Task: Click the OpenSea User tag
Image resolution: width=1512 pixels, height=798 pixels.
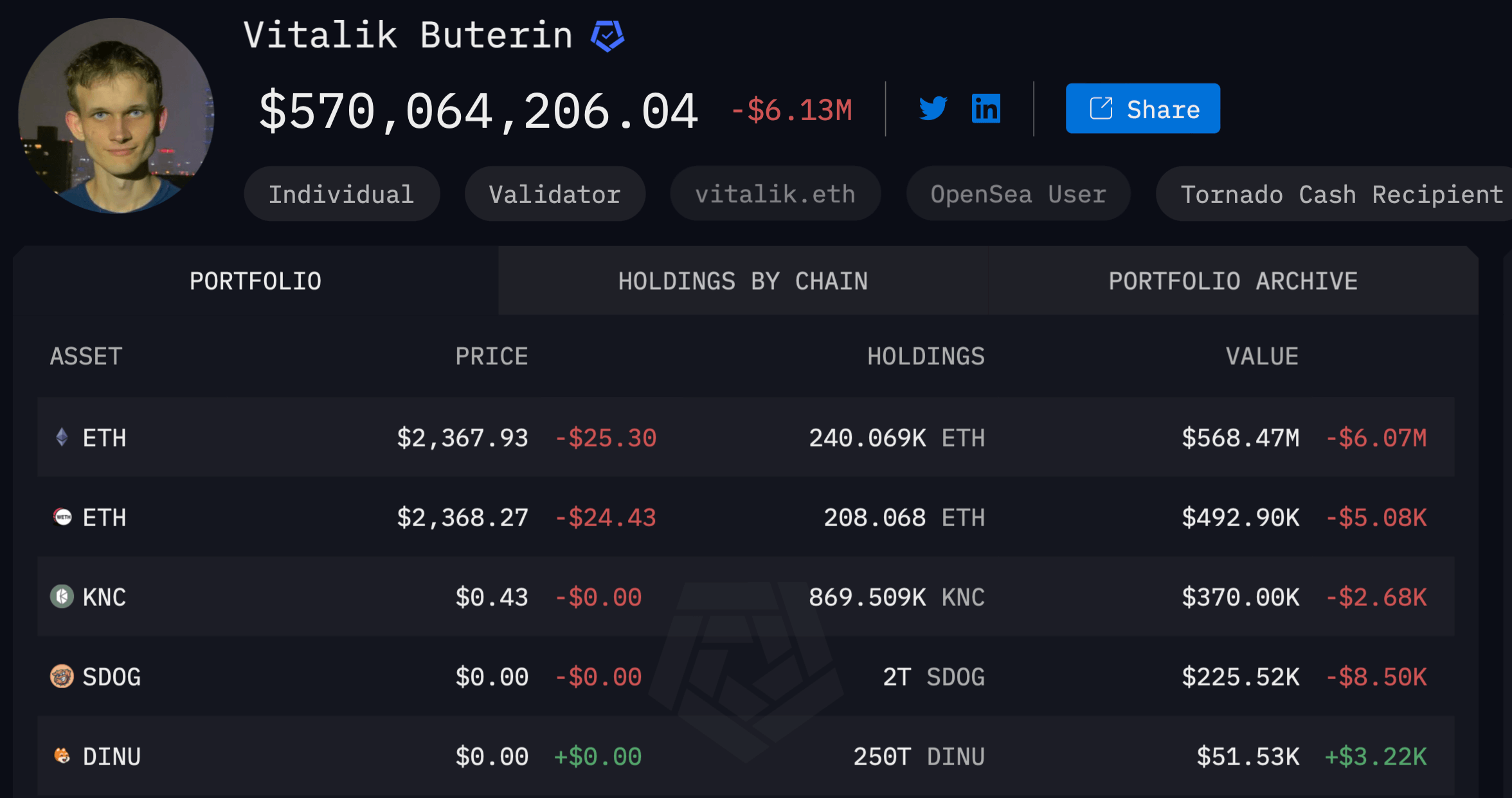Action: point(1018,194)
